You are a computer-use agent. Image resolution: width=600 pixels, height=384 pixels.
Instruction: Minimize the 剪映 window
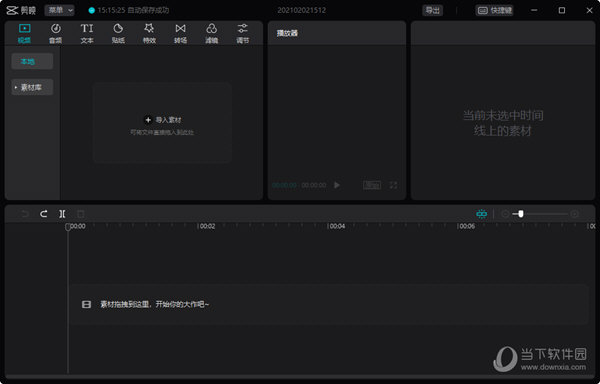pyautogui.click(x=534, y=10)
